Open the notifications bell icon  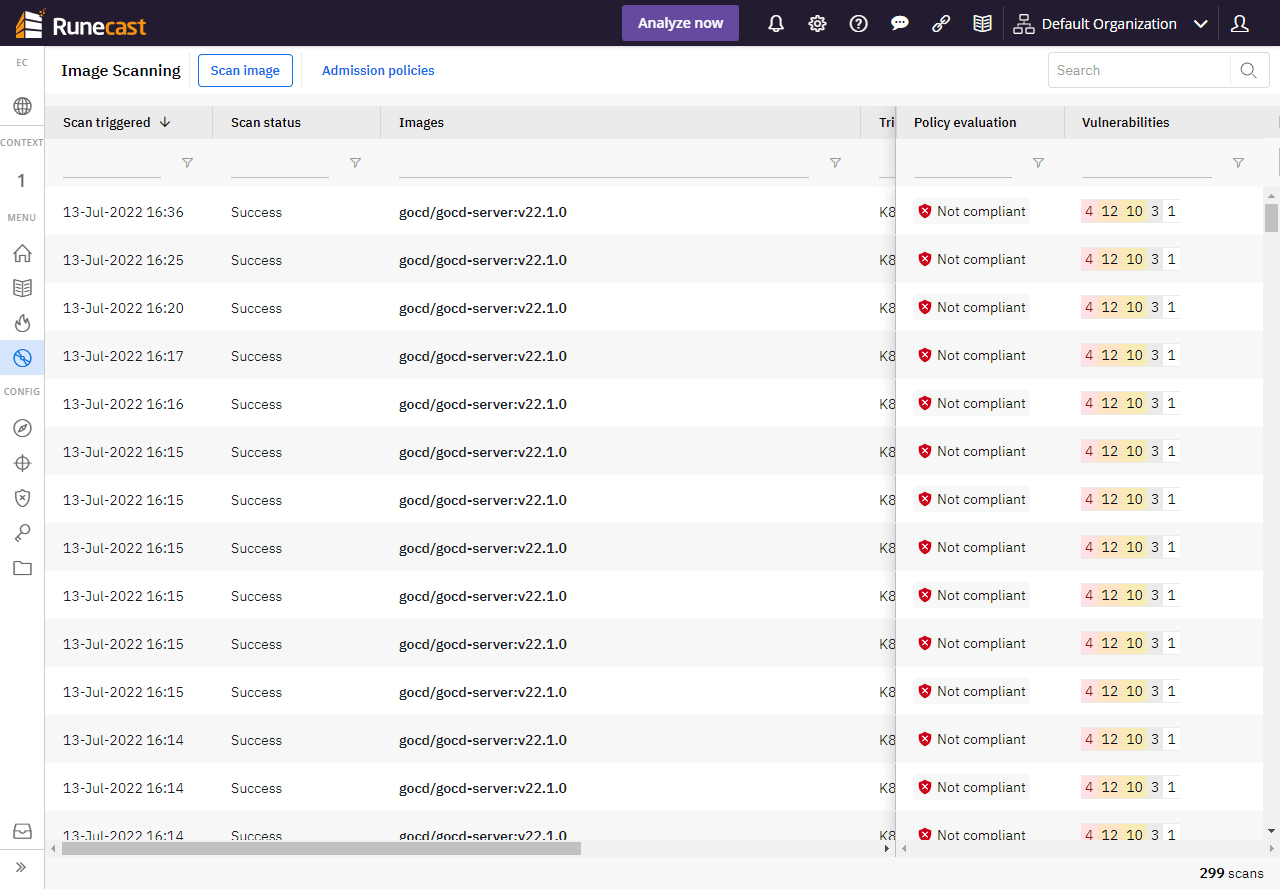776,24
